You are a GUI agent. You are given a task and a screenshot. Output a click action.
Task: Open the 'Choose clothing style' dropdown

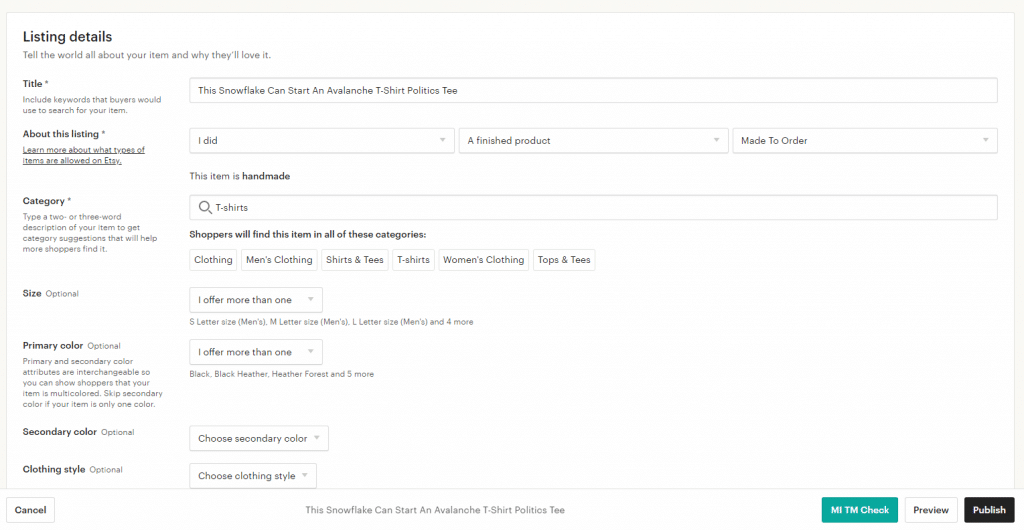(x=253, y=476)
